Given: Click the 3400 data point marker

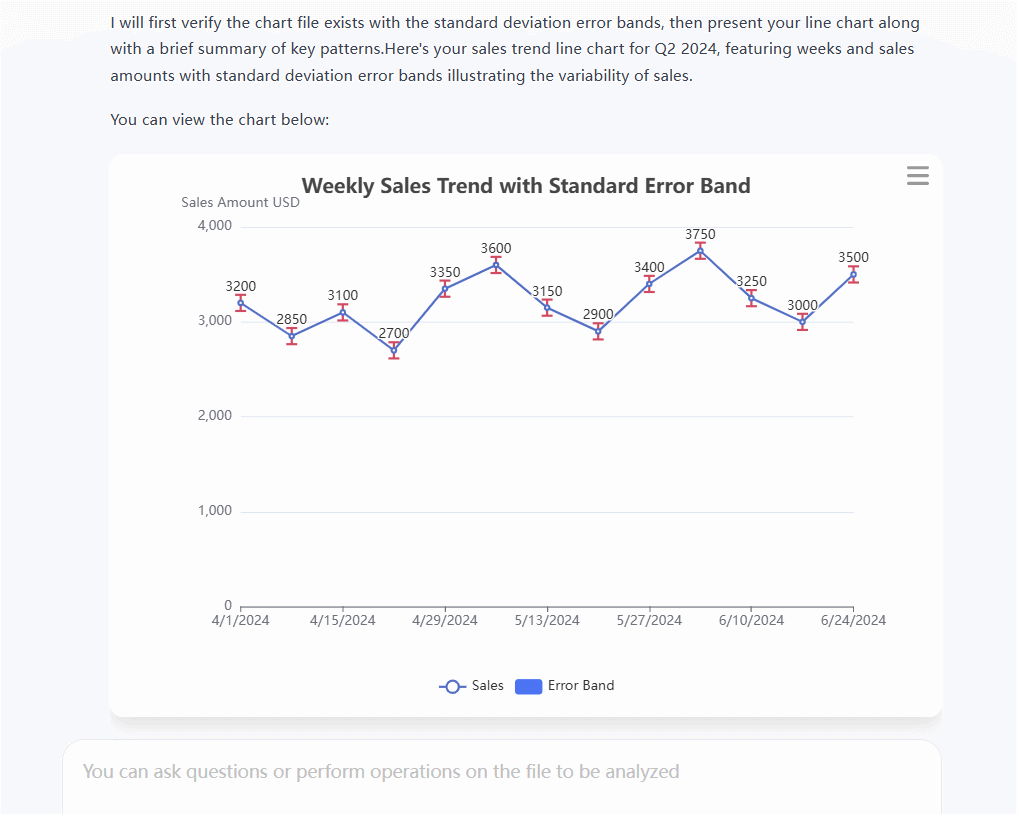Looking at the screenshot, I should (649, 284).
